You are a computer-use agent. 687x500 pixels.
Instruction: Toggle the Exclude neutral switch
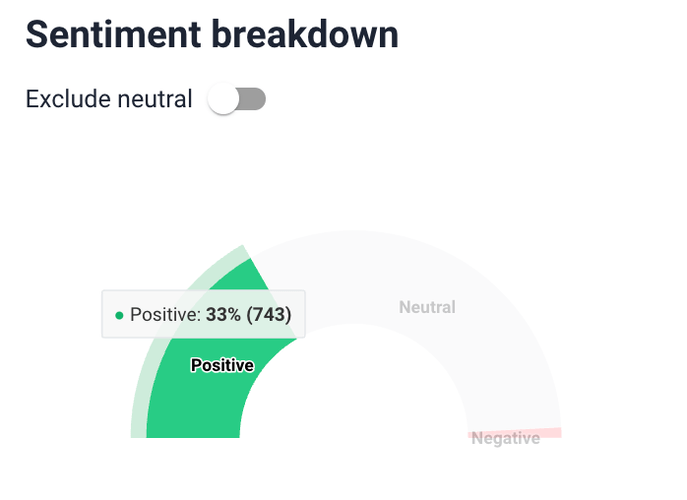coord(237,99)
